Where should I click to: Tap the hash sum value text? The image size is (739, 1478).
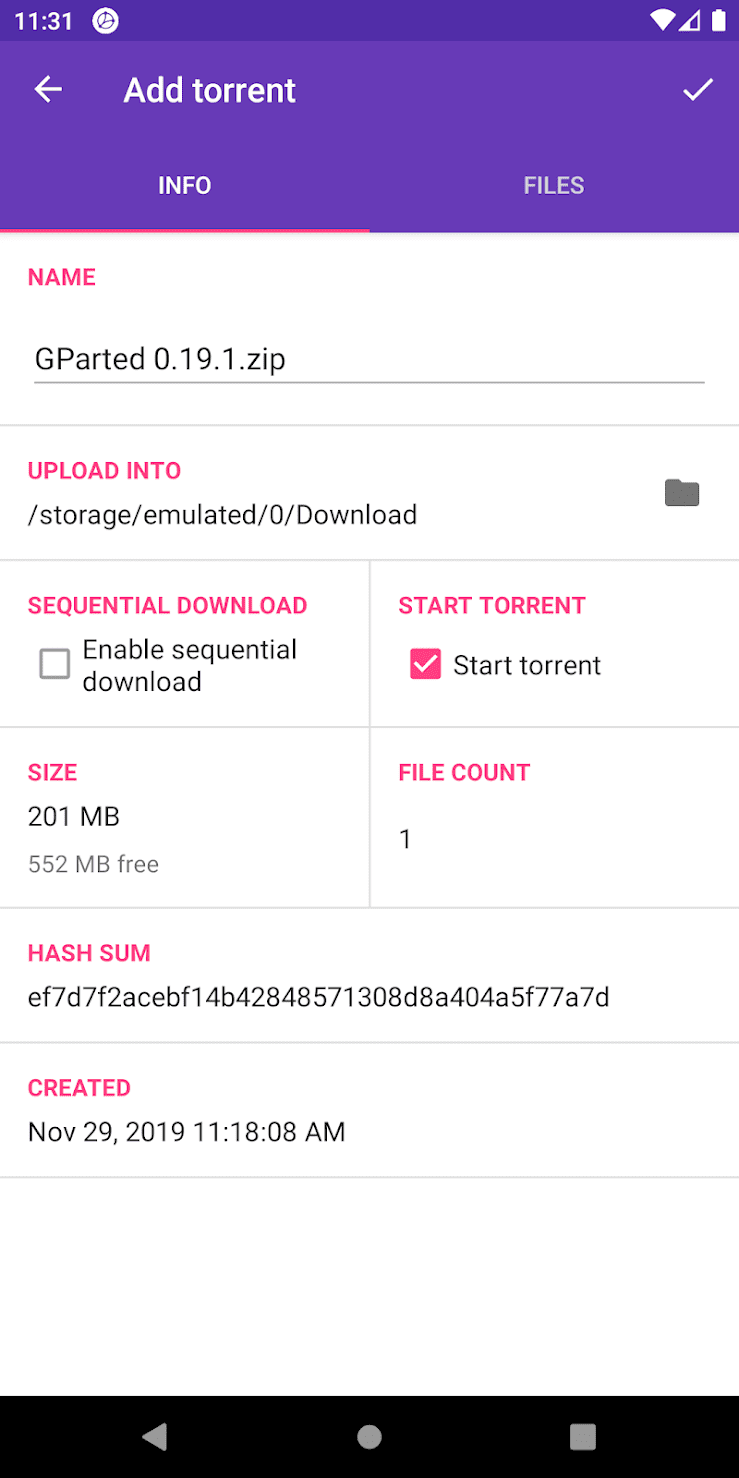[x=318, y=997]
